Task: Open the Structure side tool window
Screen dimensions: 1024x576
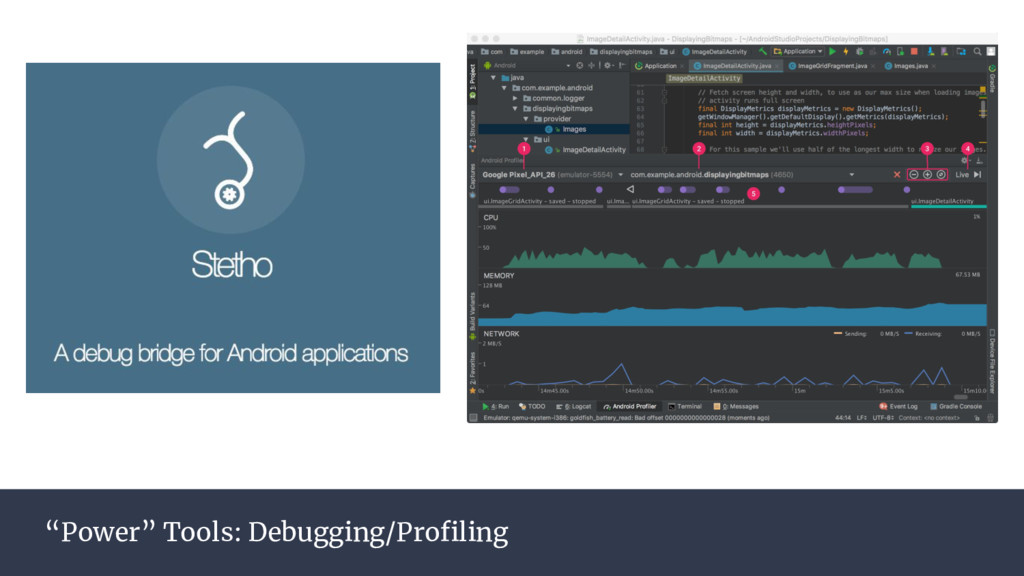Action: click(x=473, y=131)
